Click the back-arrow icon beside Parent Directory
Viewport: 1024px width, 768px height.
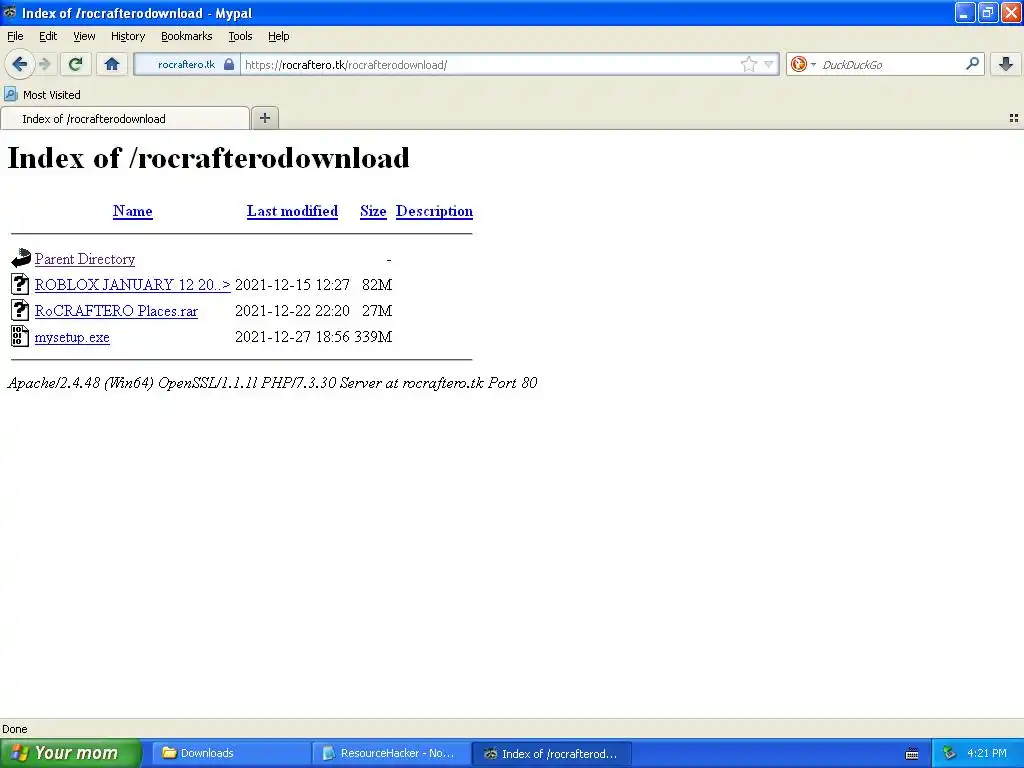[x=21, y=258]
